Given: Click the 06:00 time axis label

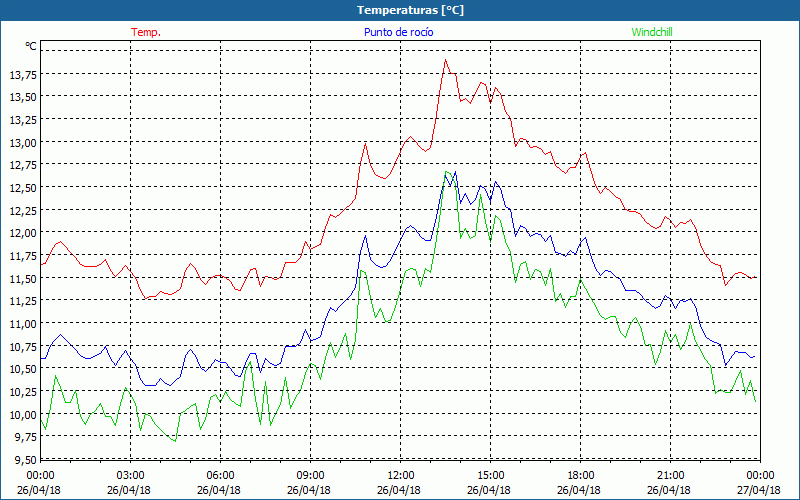Looking at the screenshot, I should click(x=221, y=475).
